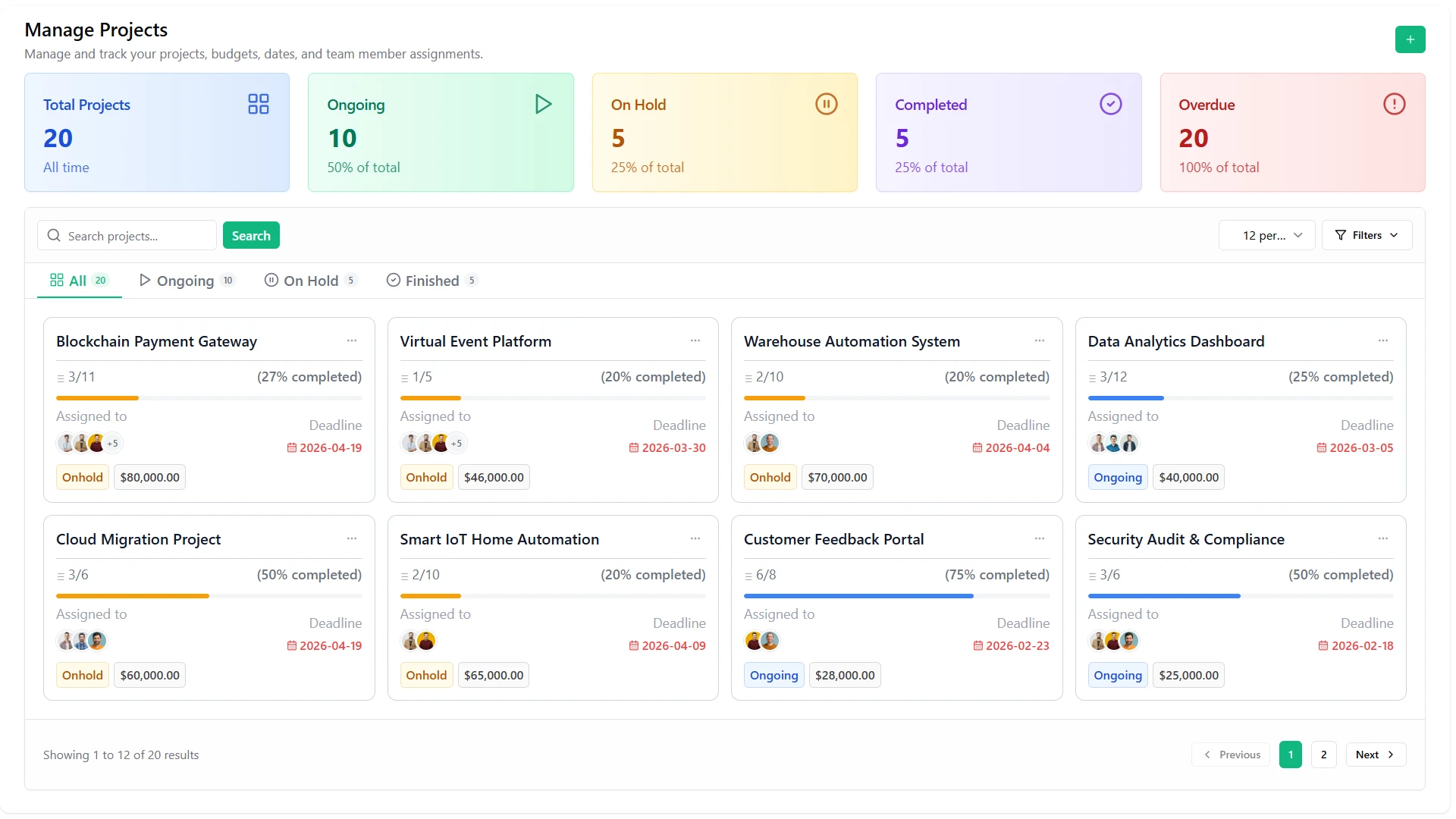Image resolution: width=1456 pixels, height=819 pixels.
Task: Click the Search projects input field
Action: 127,235
